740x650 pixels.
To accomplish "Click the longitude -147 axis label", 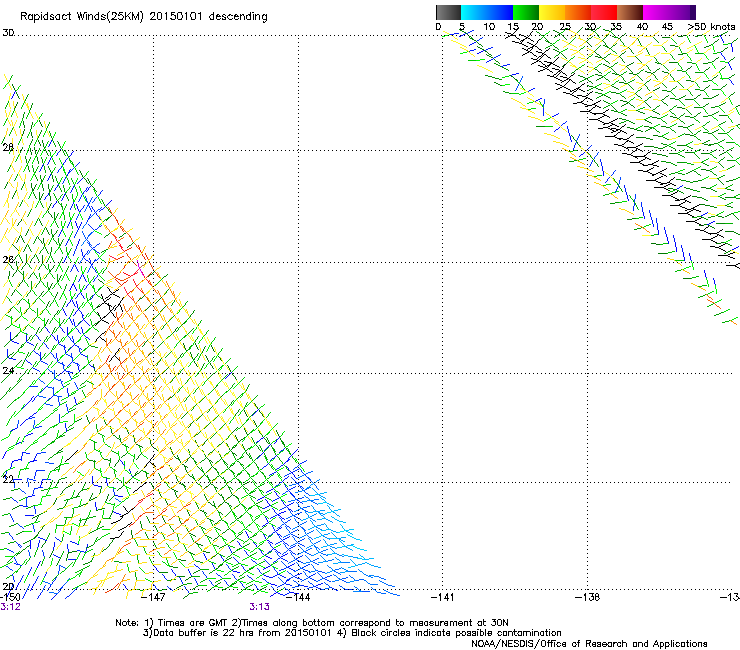I will click(x=153, y=597).
